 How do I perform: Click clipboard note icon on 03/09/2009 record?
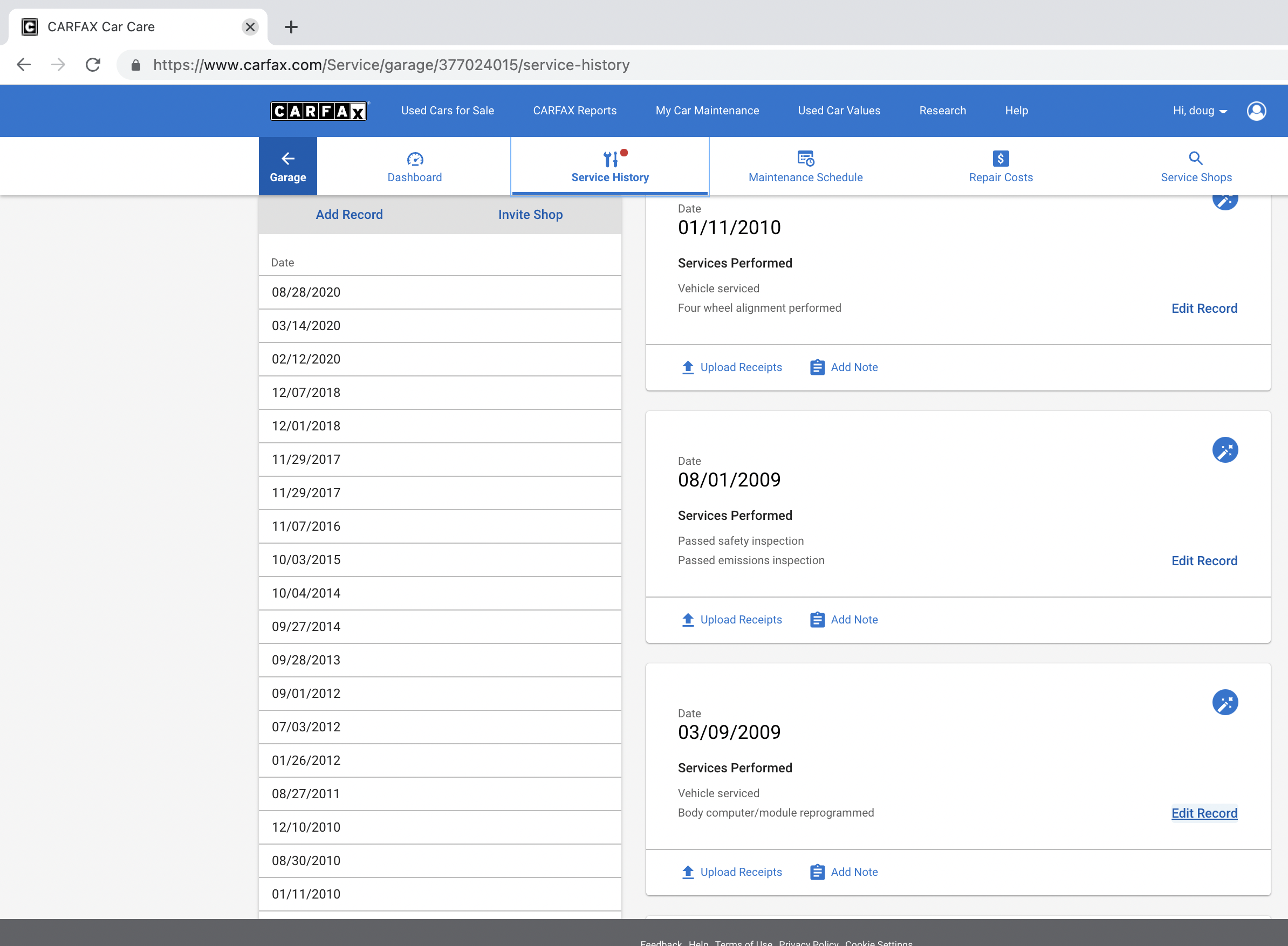pyautogui.click(x=817, y=872)
